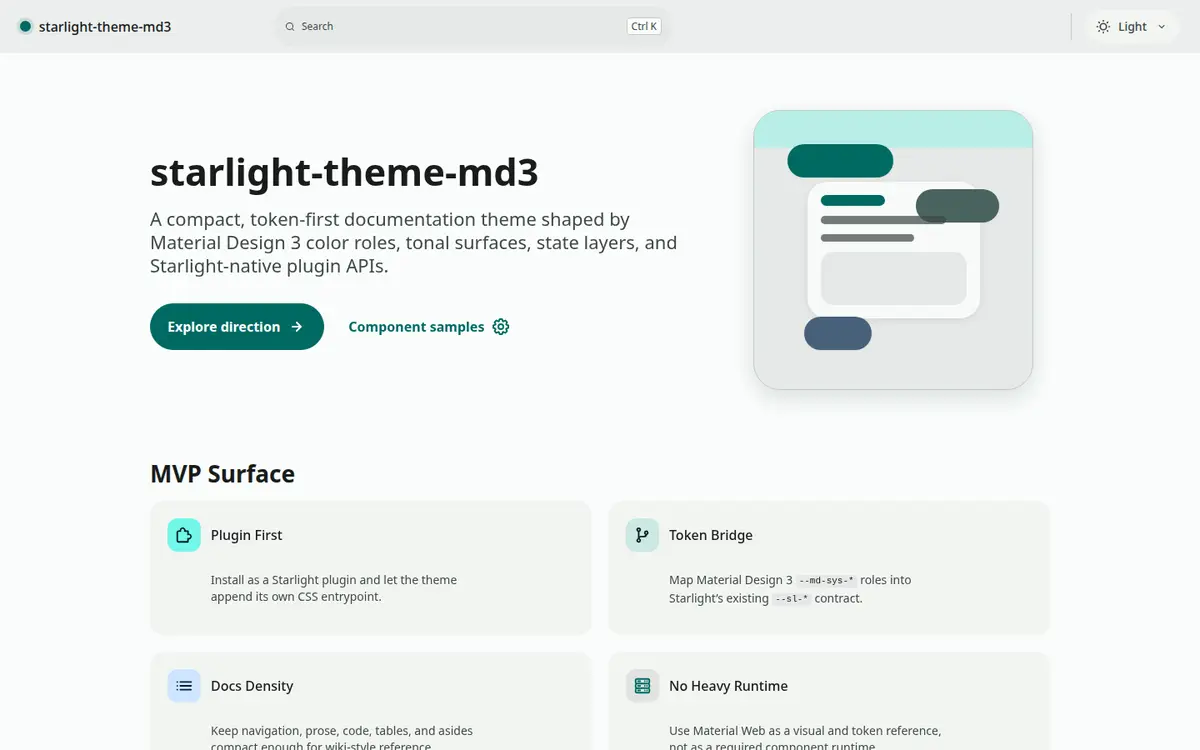
Task: Click the No Heavy Runtime server icon
Action: (642, 686)
